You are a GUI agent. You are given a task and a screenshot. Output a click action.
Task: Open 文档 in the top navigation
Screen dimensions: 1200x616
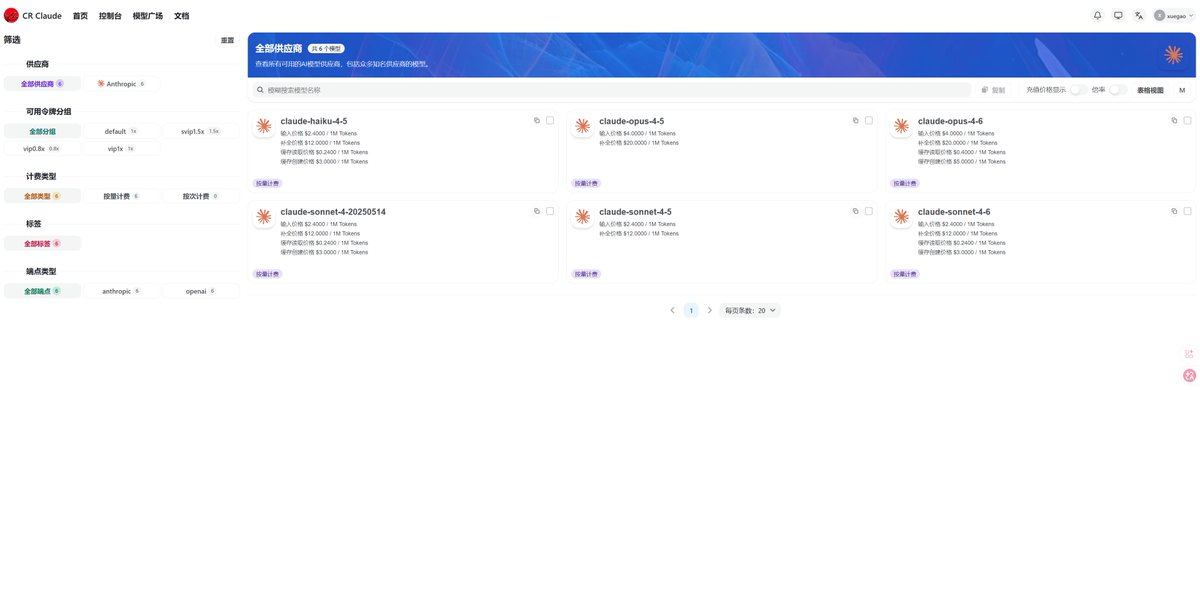pos(181,16)
